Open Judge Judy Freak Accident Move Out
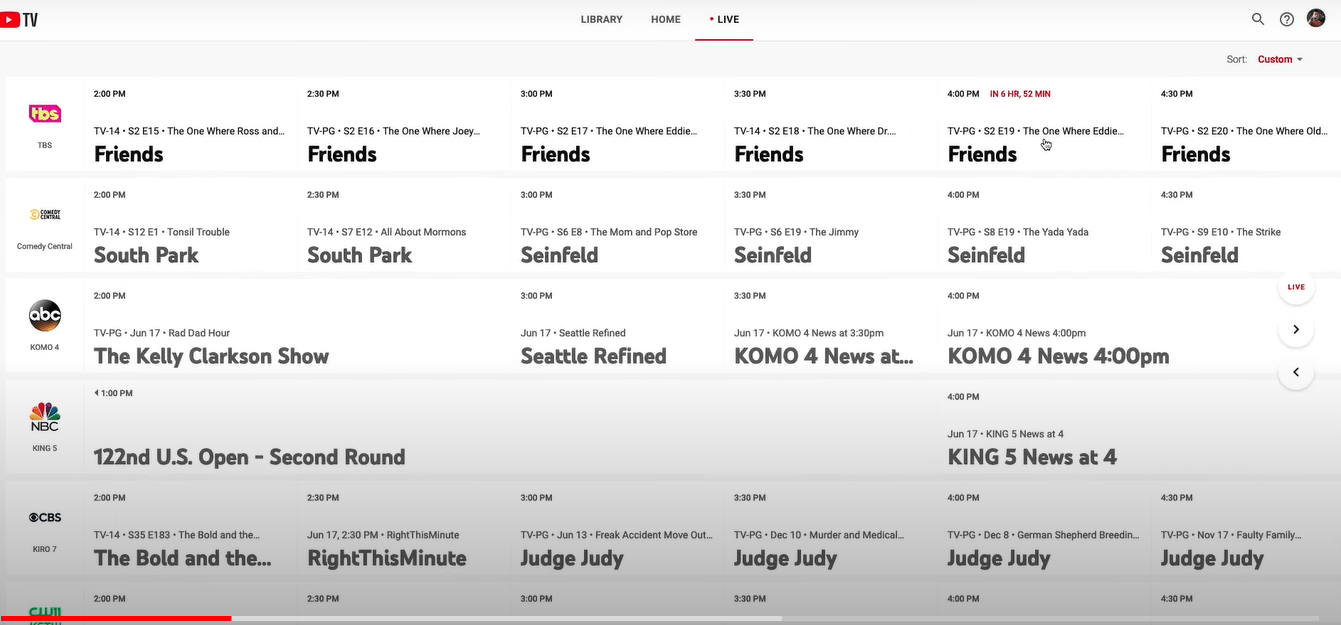Image resolution: width=1341 pixels, height=625 pixels. (x=618, y=528)
